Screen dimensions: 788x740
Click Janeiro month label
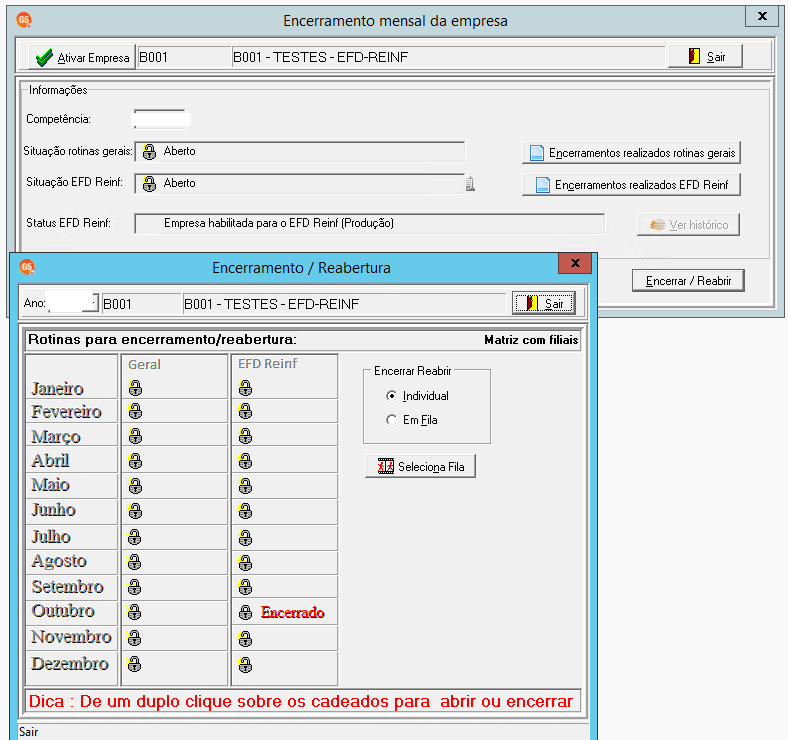tap(57, 388)
